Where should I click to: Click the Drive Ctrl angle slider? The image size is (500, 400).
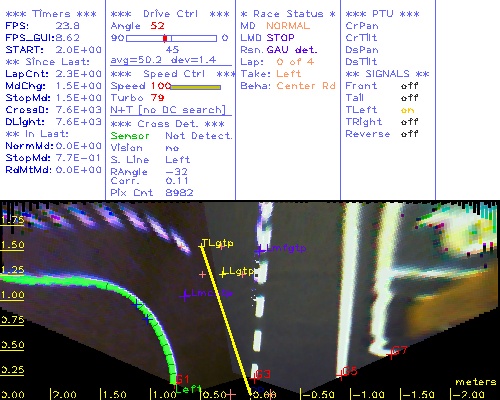[x=171, y=38]
